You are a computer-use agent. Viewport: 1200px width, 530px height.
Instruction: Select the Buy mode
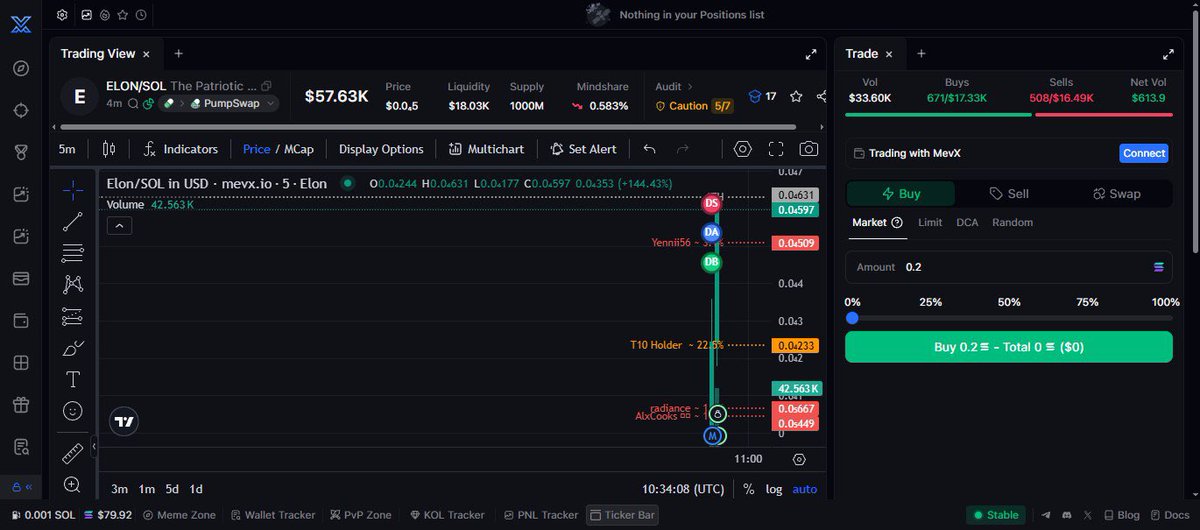pyautogui.click(x=901, y=194)
